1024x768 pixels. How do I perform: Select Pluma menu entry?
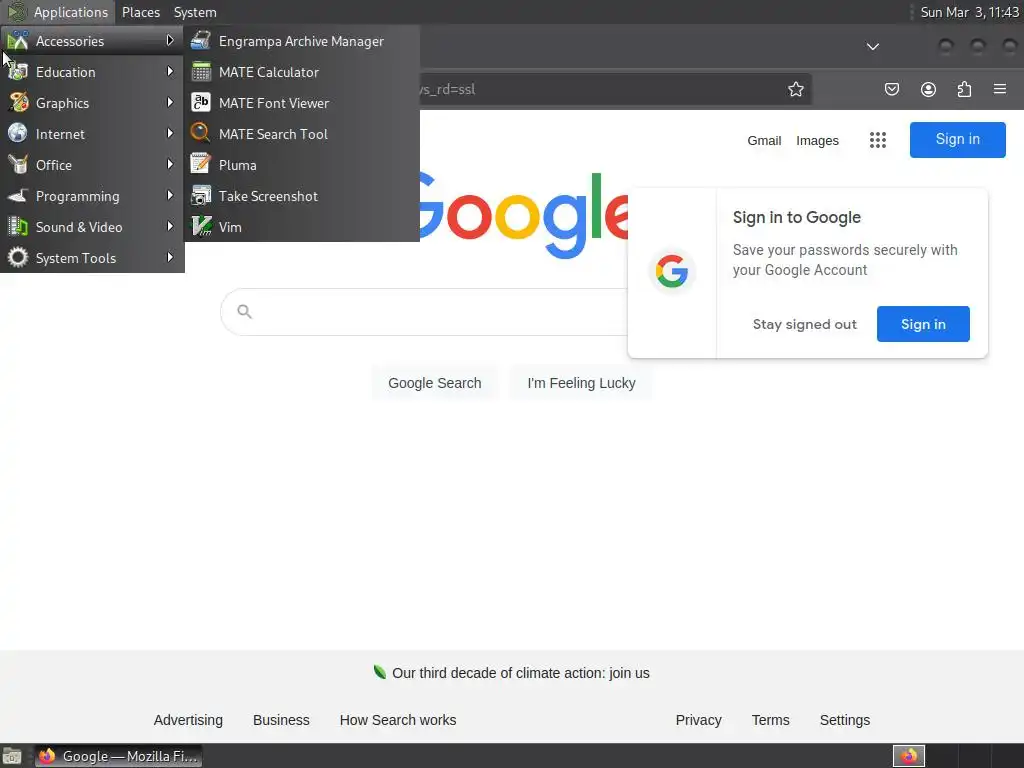[x=302, y=165]
